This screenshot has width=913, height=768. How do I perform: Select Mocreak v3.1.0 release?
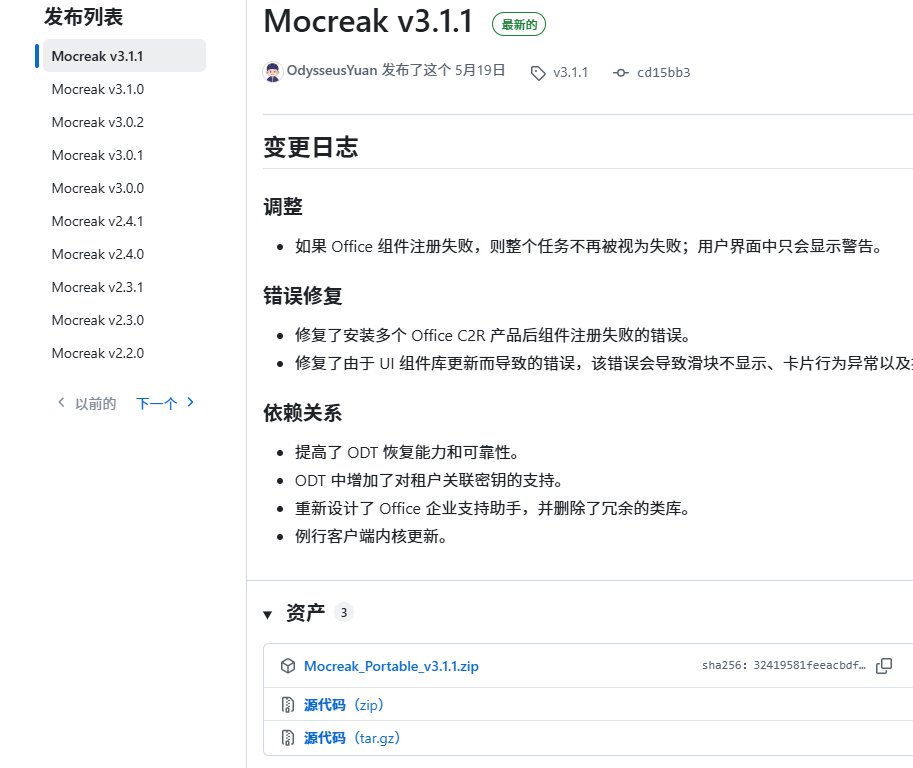(97, 89)
